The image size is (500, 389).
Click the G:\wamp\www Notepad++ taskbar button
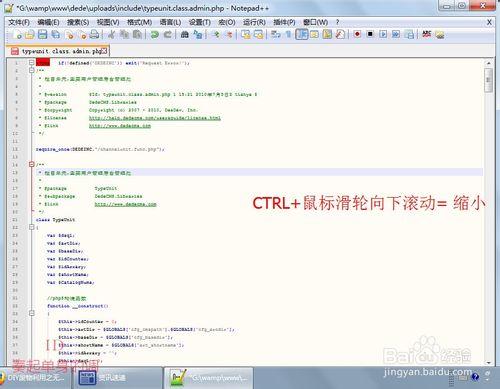(x=208, y=378)
